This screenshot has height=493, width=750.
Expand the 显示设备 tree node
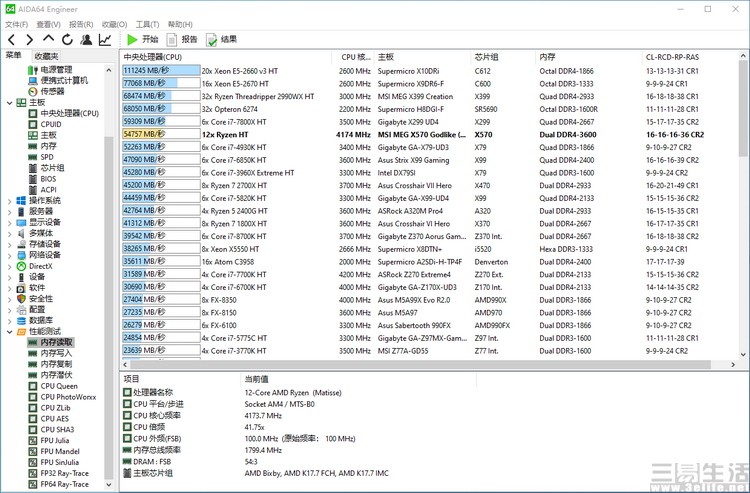click(x=10, y=223)
